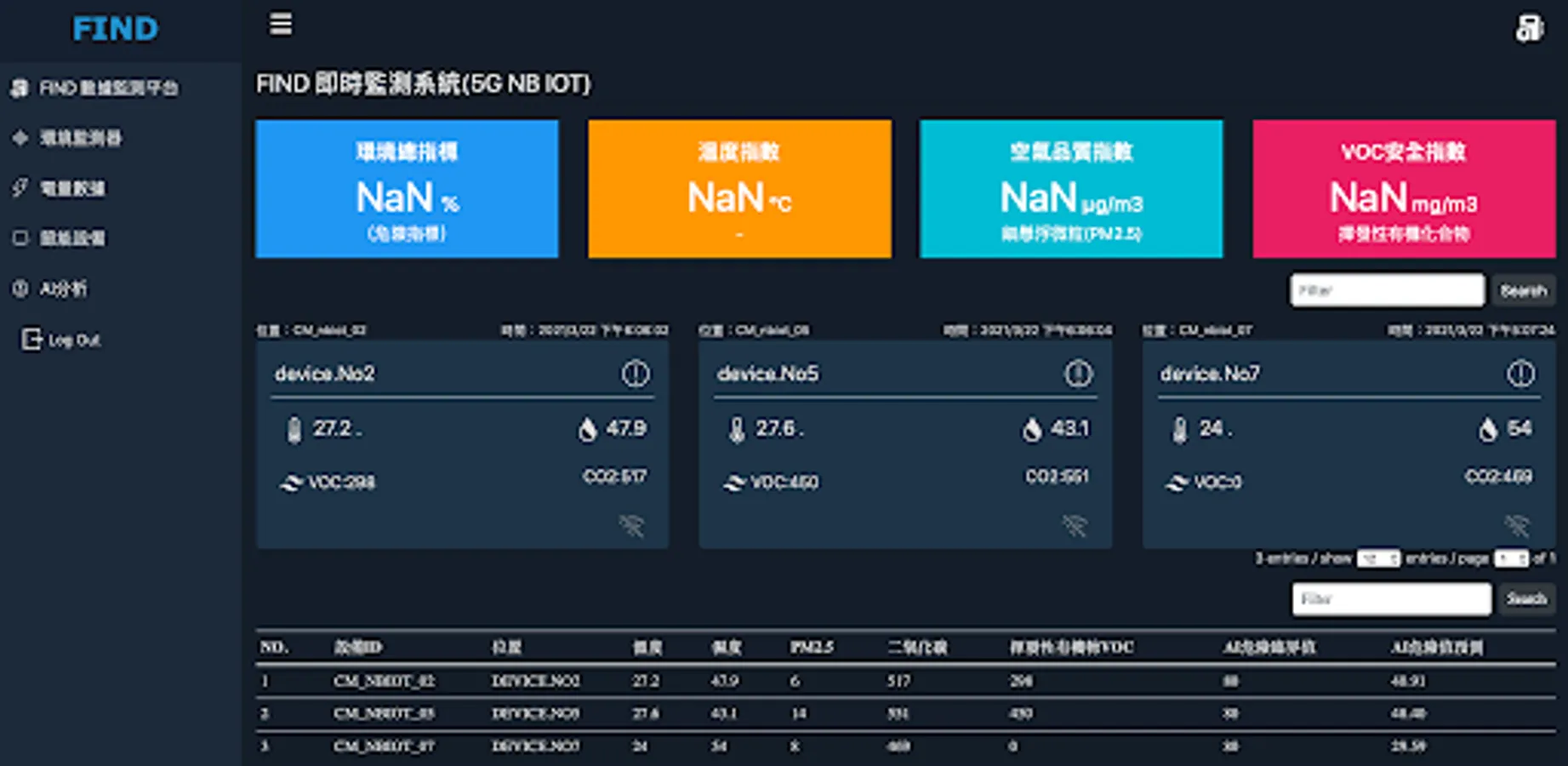Focus the Filter field above device cards
The width and height of the screenshot is (1568, 766).
click(1388, 290)
